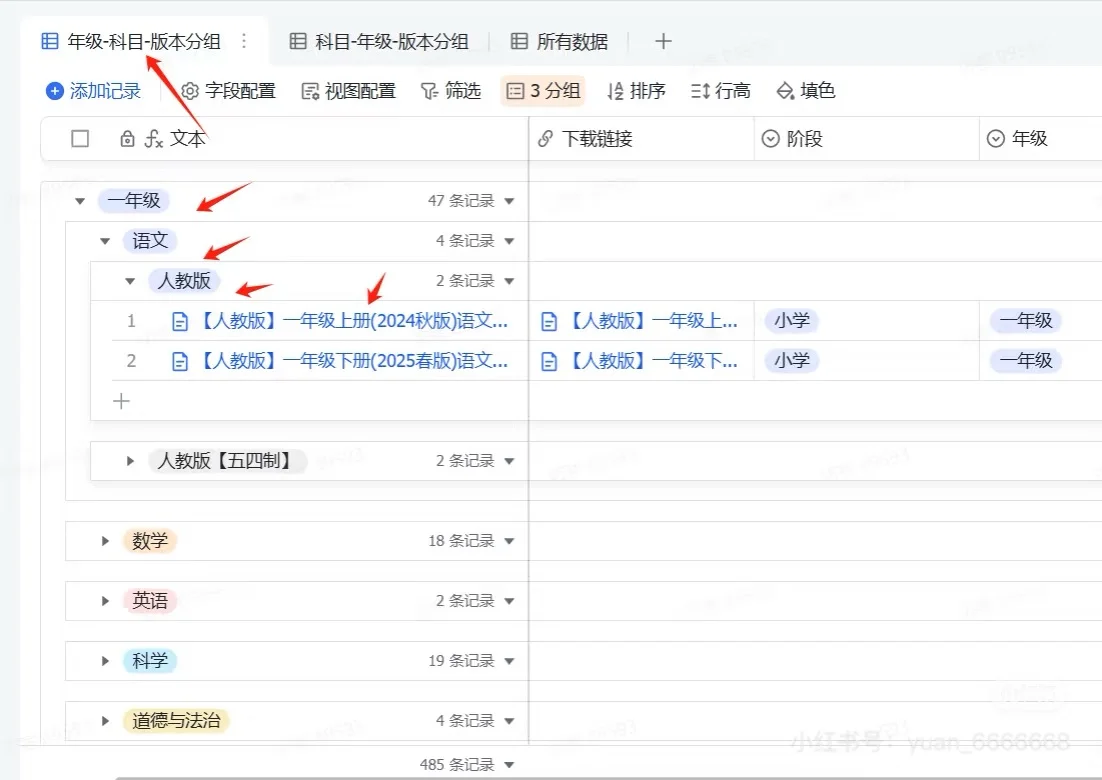Open the 填色 fill color option
This screenshot has width=1102, height=780.
point(805,91)
